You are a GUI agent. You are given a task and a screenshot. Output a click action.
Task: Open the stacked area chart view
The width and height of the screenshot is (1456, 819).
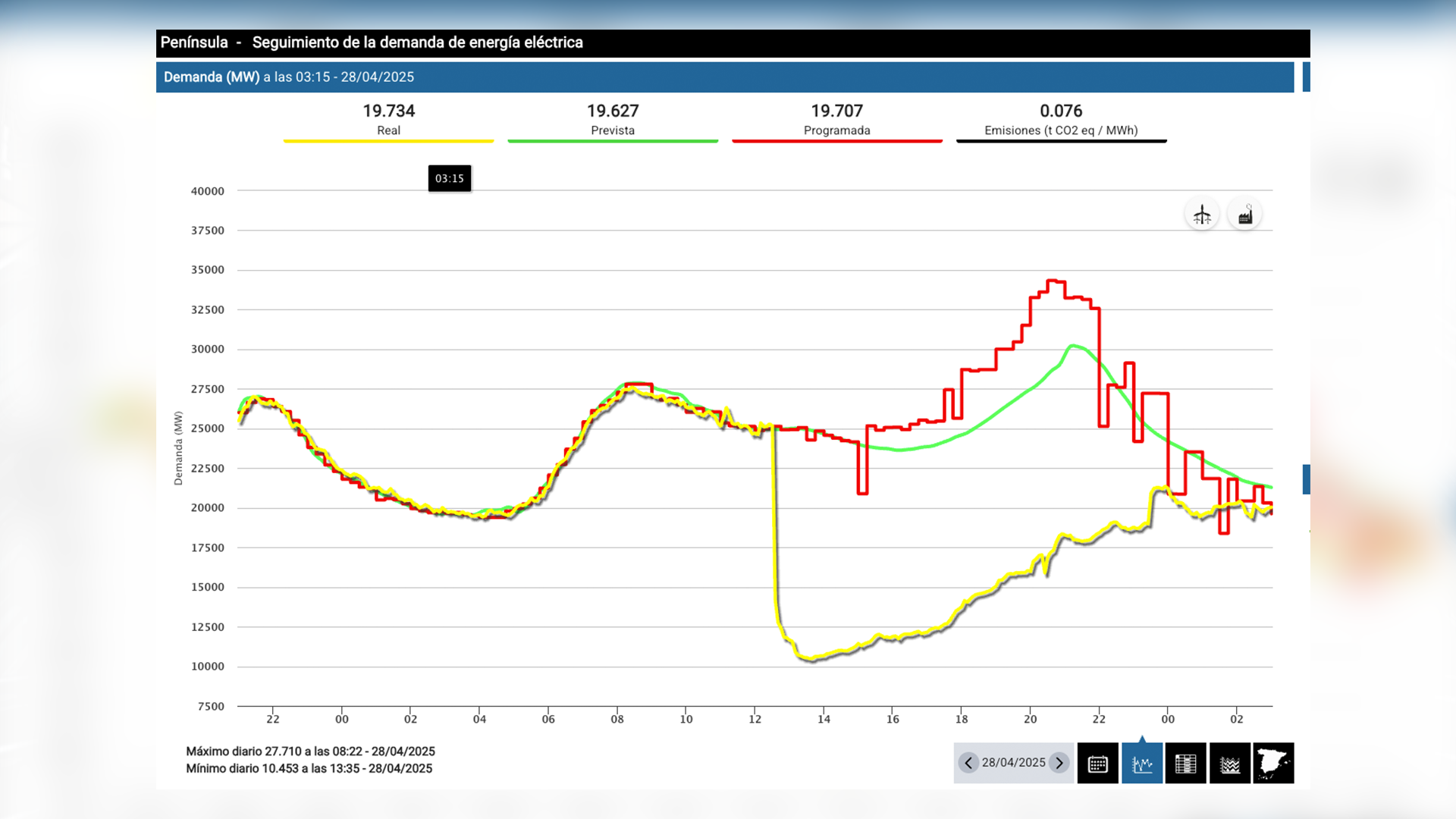pyautogui.click(x=1230, y=763)
